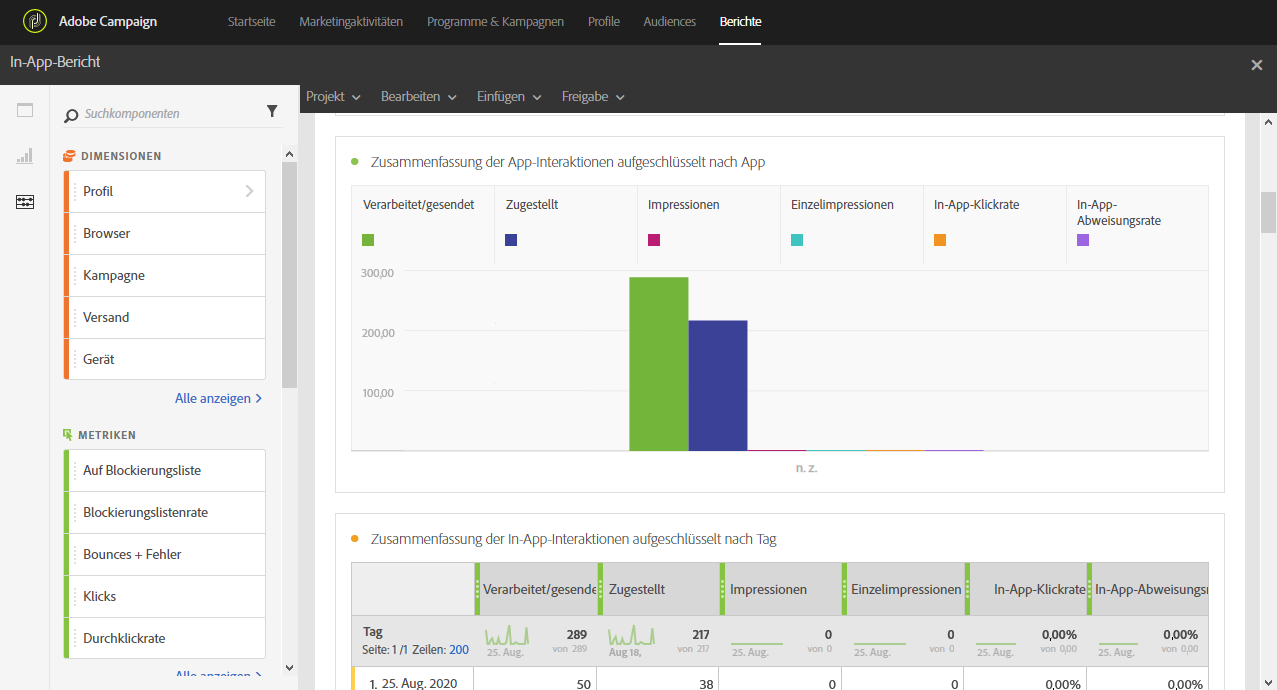The image size is (1277, 690).
Task: Click the search magnifier icon
Action: click(x=71, y=115)
